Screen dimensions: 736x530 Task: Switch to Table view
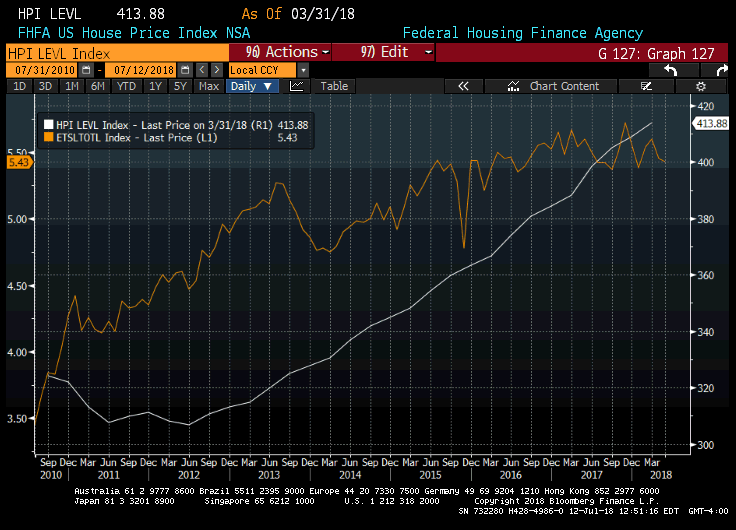pos(334,86)
